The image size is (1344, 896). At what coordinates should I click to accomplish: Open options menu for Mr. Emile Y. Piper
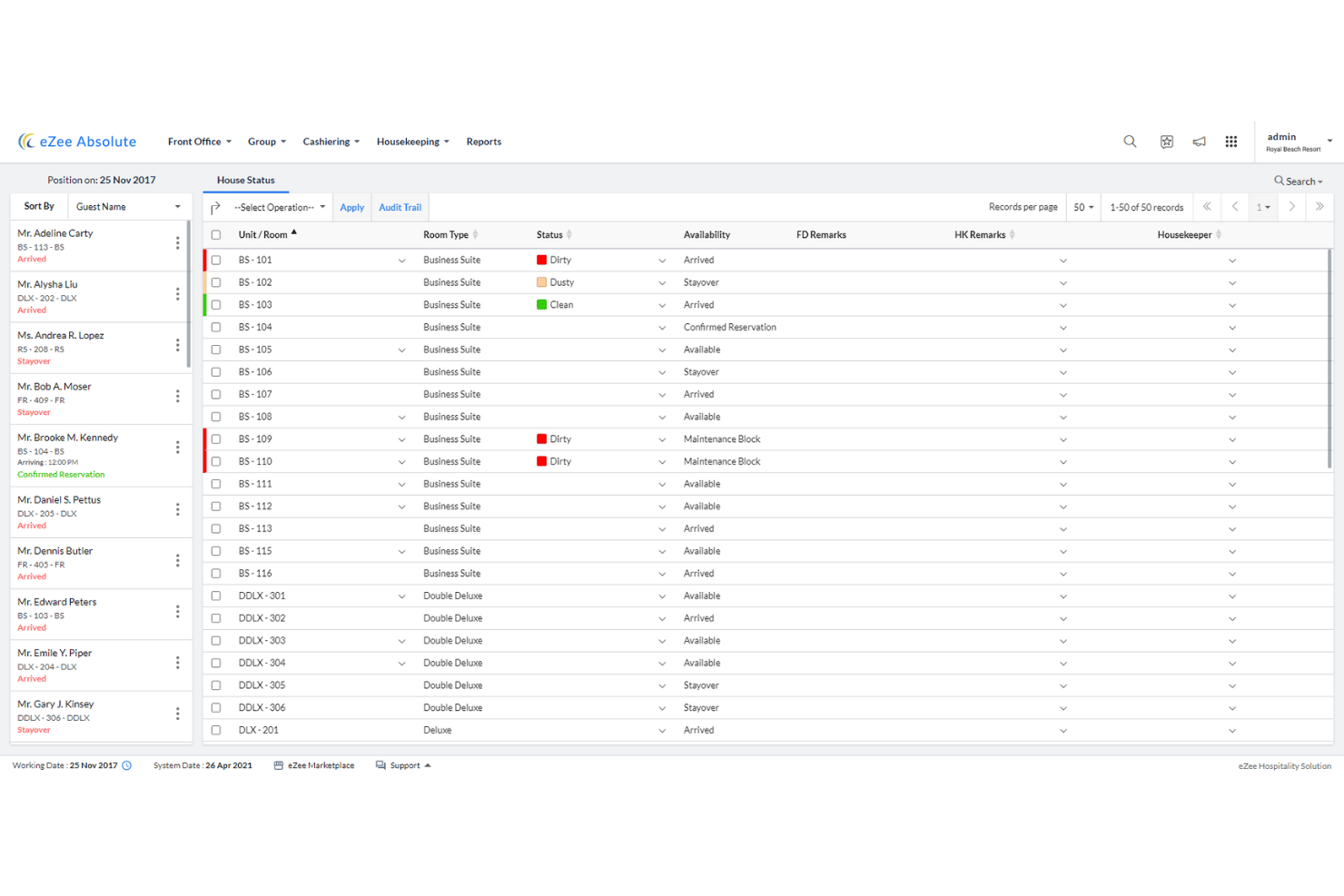(x=177, y=663)
